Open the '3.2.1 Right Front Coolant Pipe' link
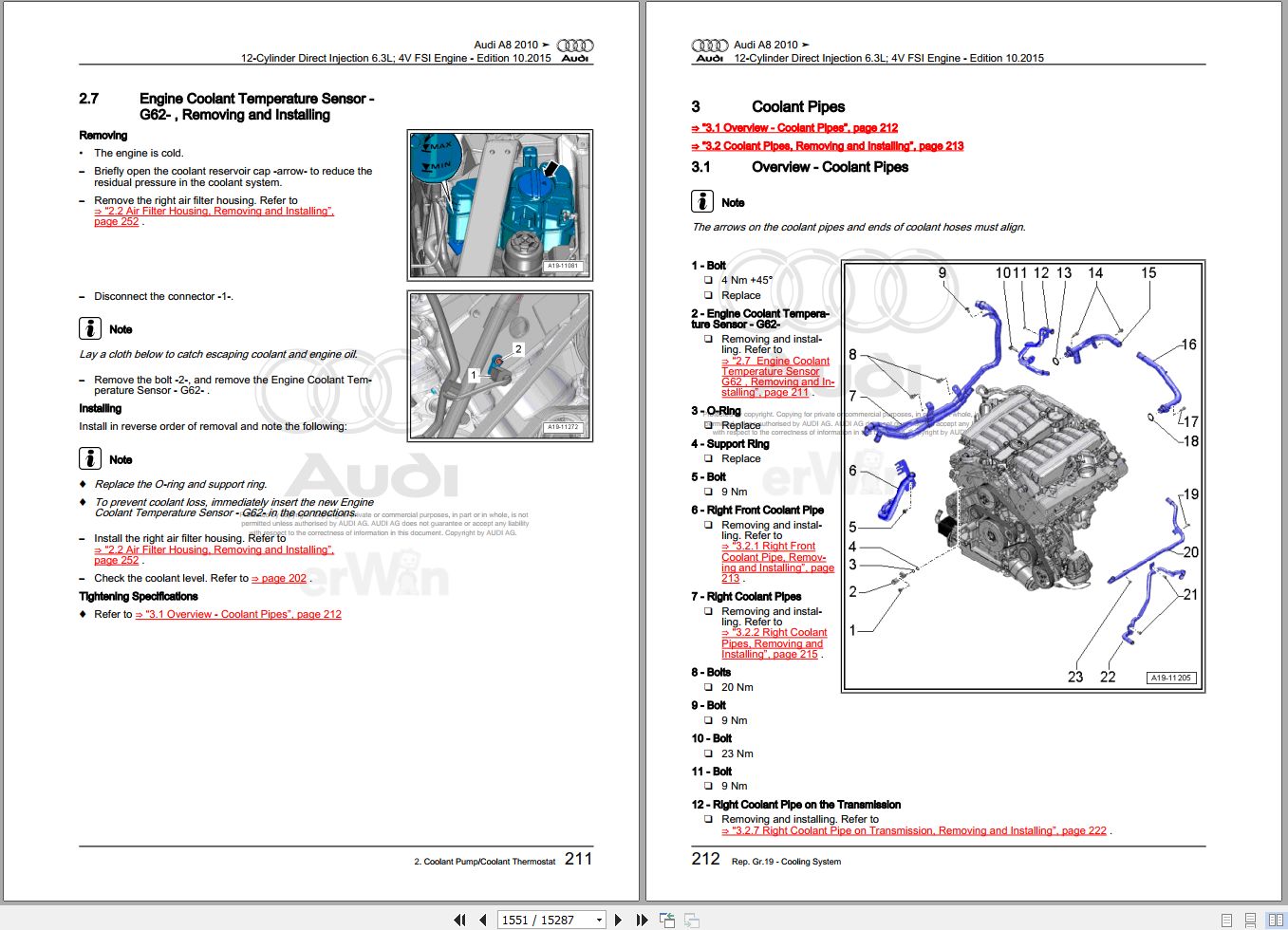The height and width of the screenshot is (930, 1288). point(777,562)
